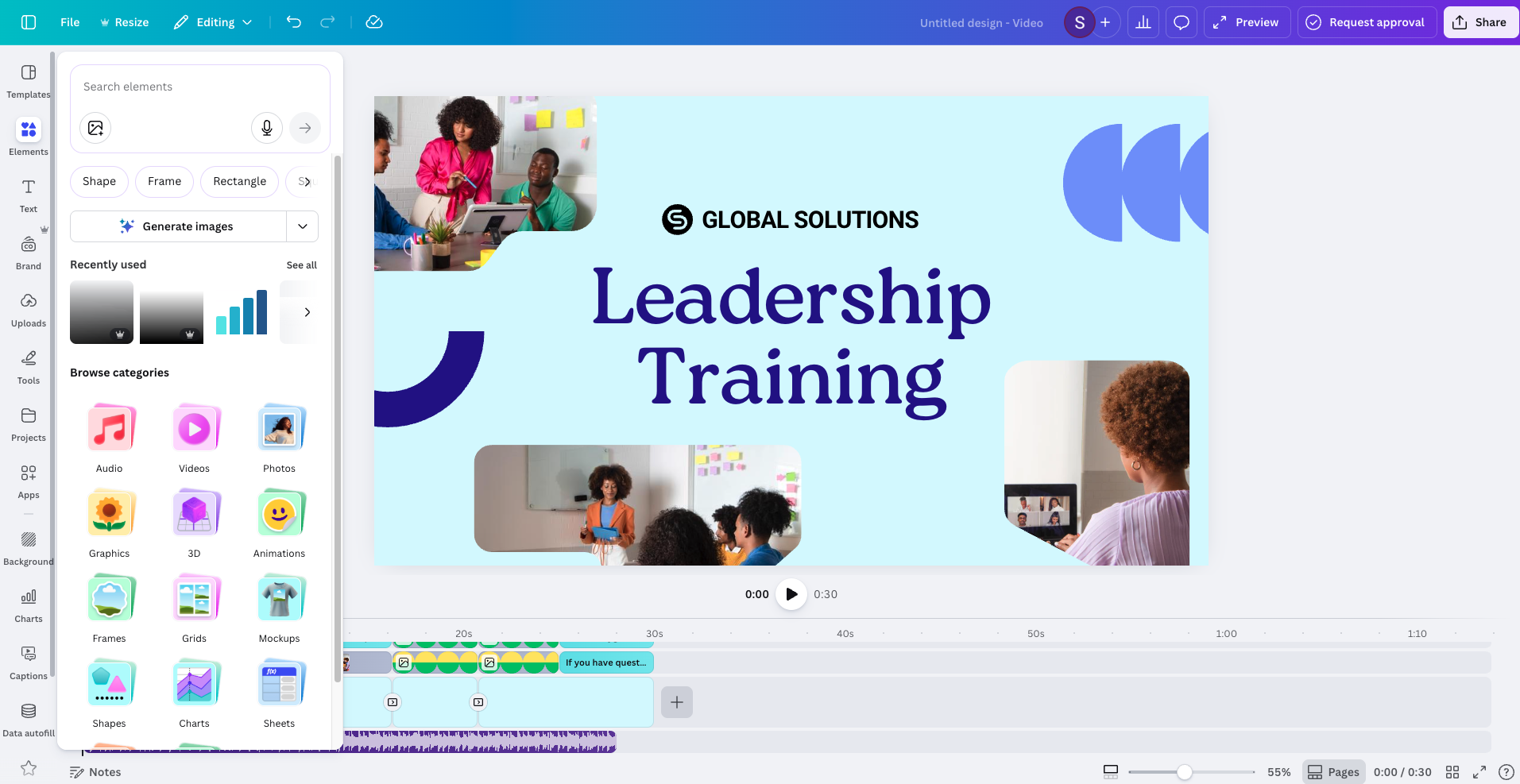Open the Projects panel

[29, 424]
